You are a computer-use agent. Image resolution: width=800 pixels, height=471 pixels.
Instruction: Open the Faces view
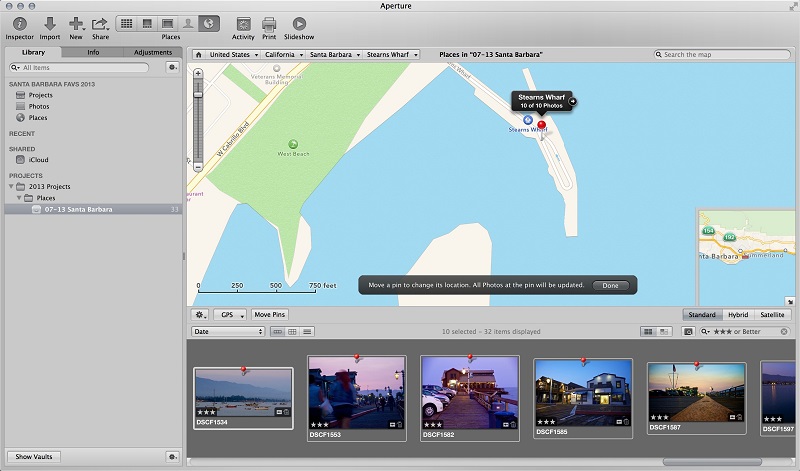coord(188,23)
